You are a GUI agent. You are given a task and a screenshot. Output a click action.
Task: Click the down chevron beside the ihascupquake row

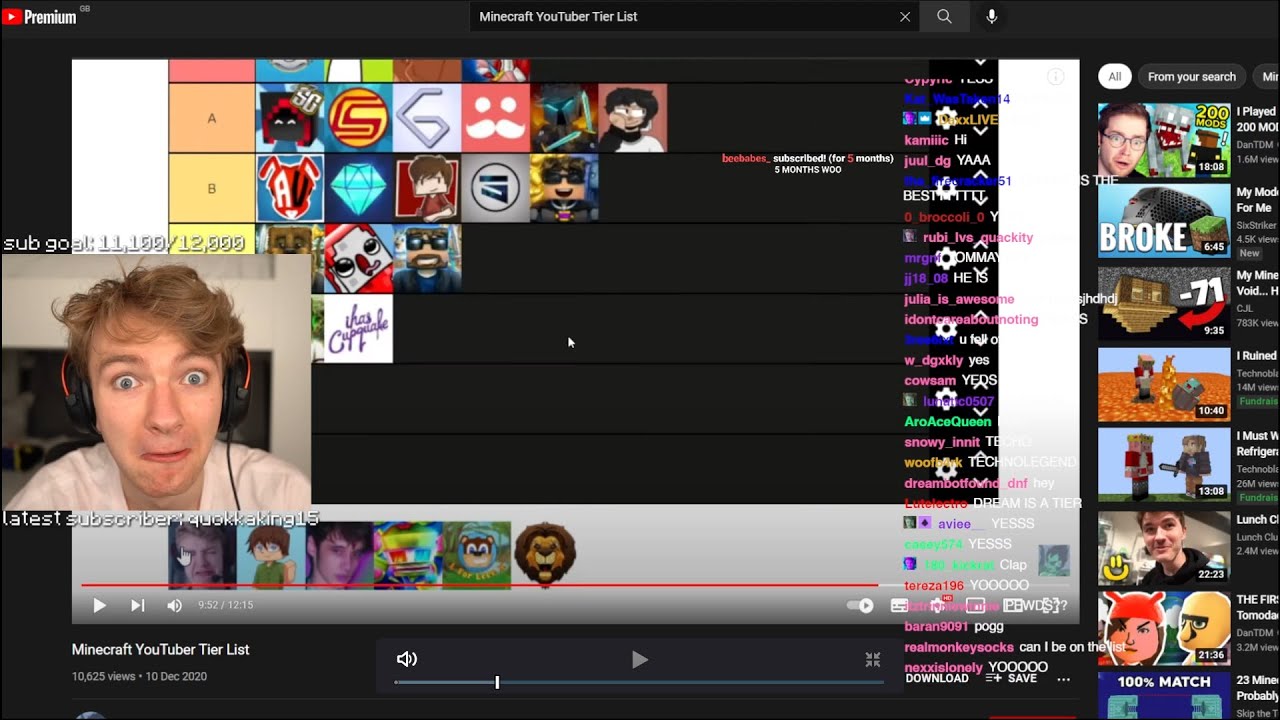pos(981,341)
